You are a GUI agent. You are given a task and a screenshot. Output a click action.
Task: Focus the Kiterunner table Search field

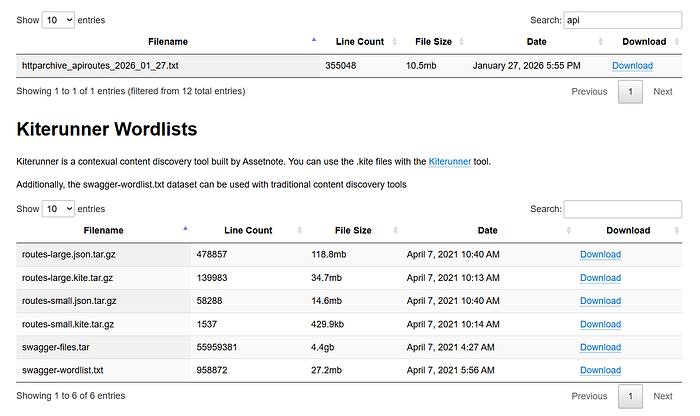tap(622, 208)
